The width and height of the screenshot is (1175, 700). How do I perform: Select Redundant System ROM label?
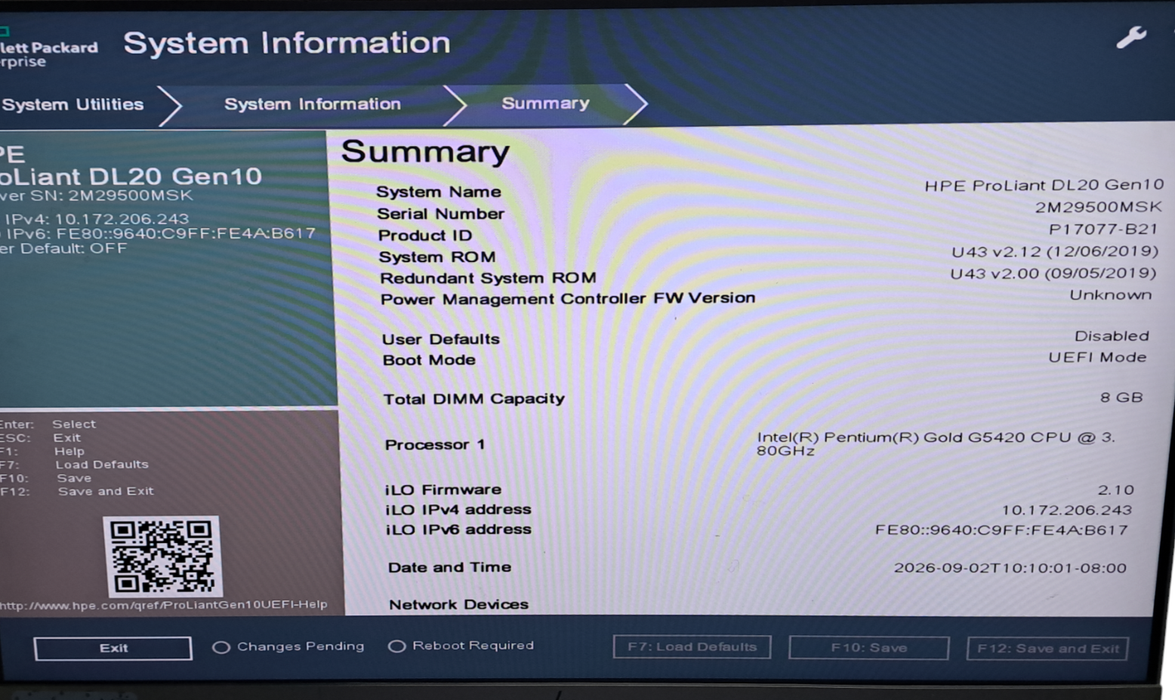488,278
